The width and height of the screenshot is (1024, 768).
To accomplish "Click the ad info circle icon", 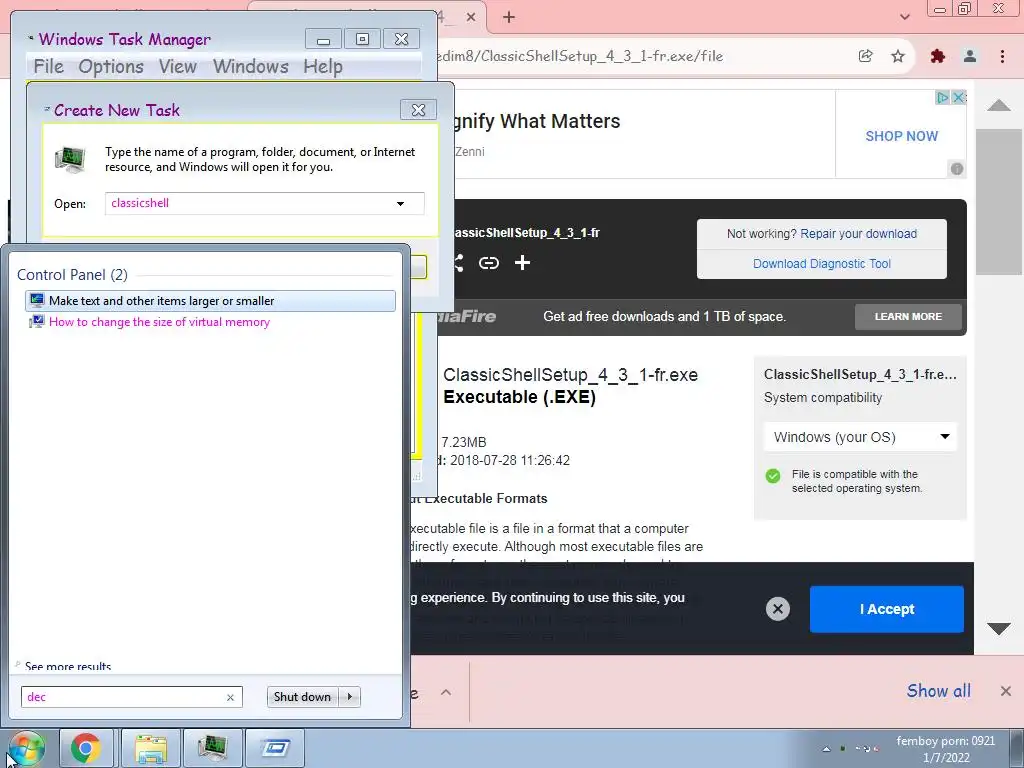I will click(957, 168).
